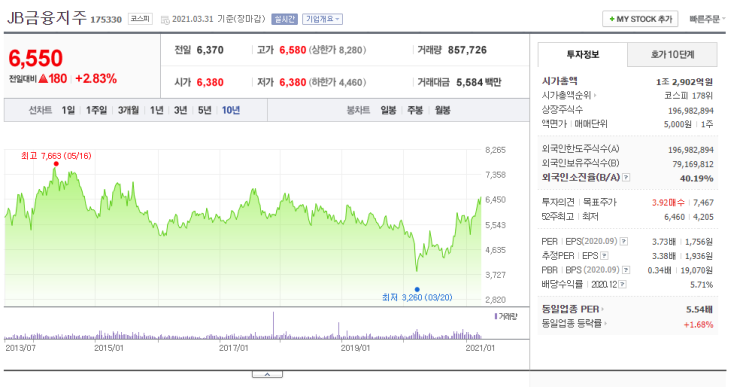Image resolution: width=743 pixels, height=387 pixels.
Task: Click the stock name JB금융지주
Action: coord(46,18)
